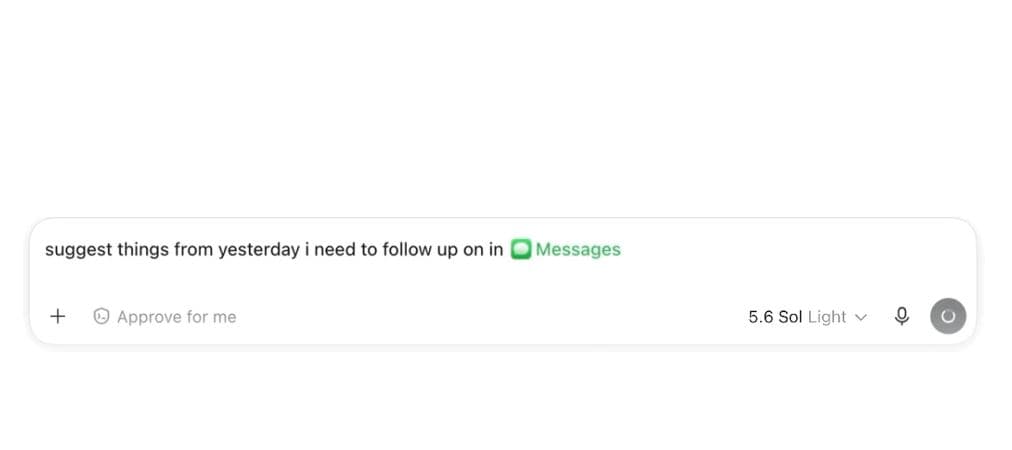Open the 5.6 Sol model selector
Screen dimensions: 1012x450
coord(807,317)
